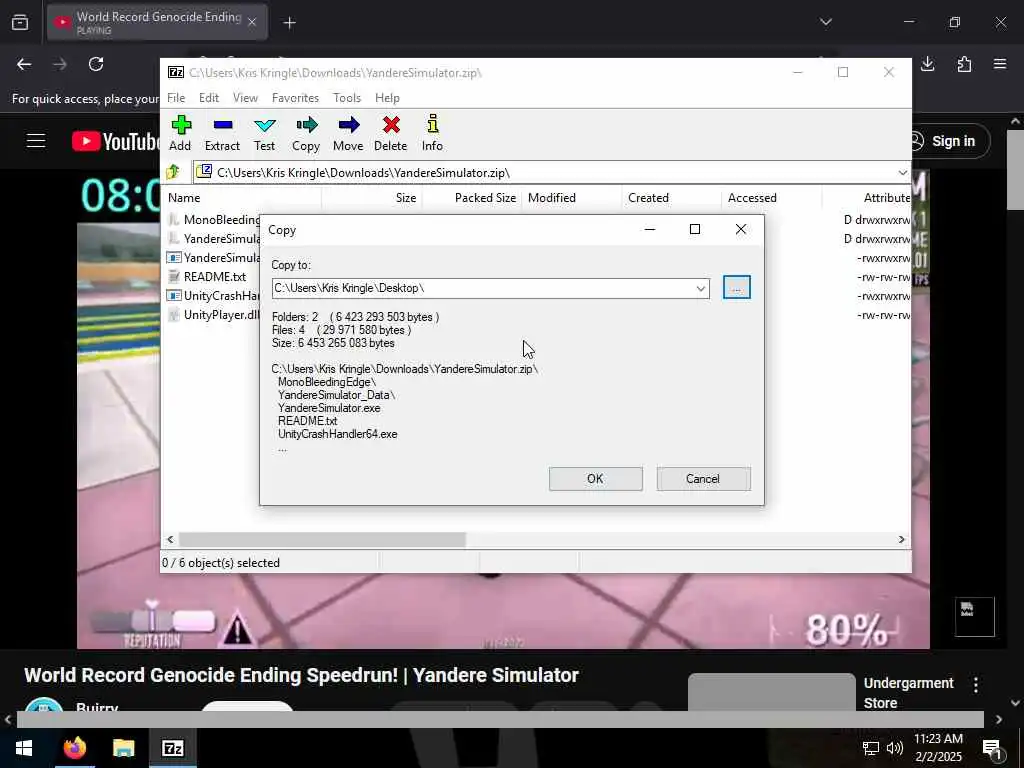
Task: Click the Copy toolbar icon in 7-Zip
Action: click(306, 133)
